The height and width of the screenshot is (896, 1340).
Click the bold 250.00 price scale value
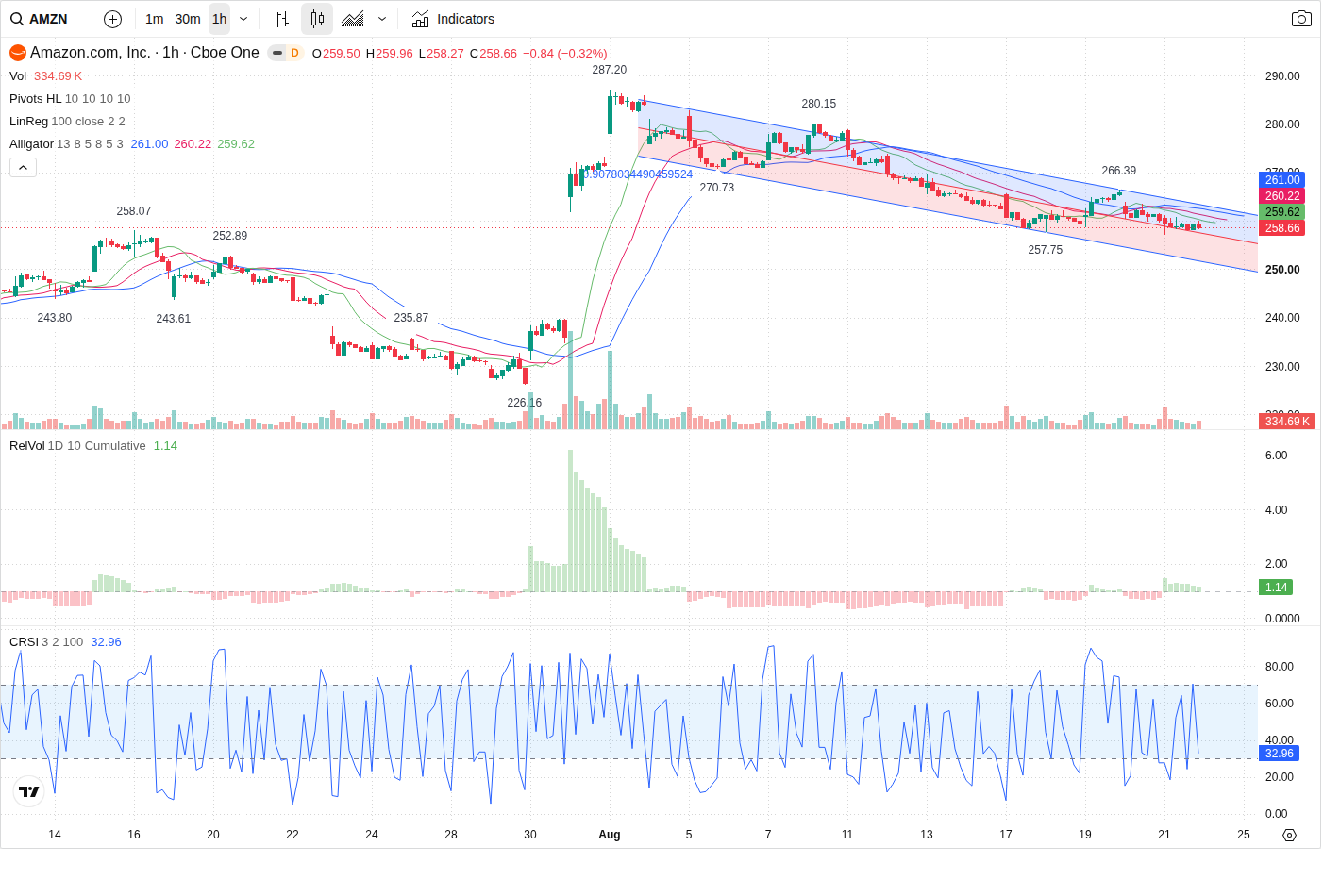1282,270
